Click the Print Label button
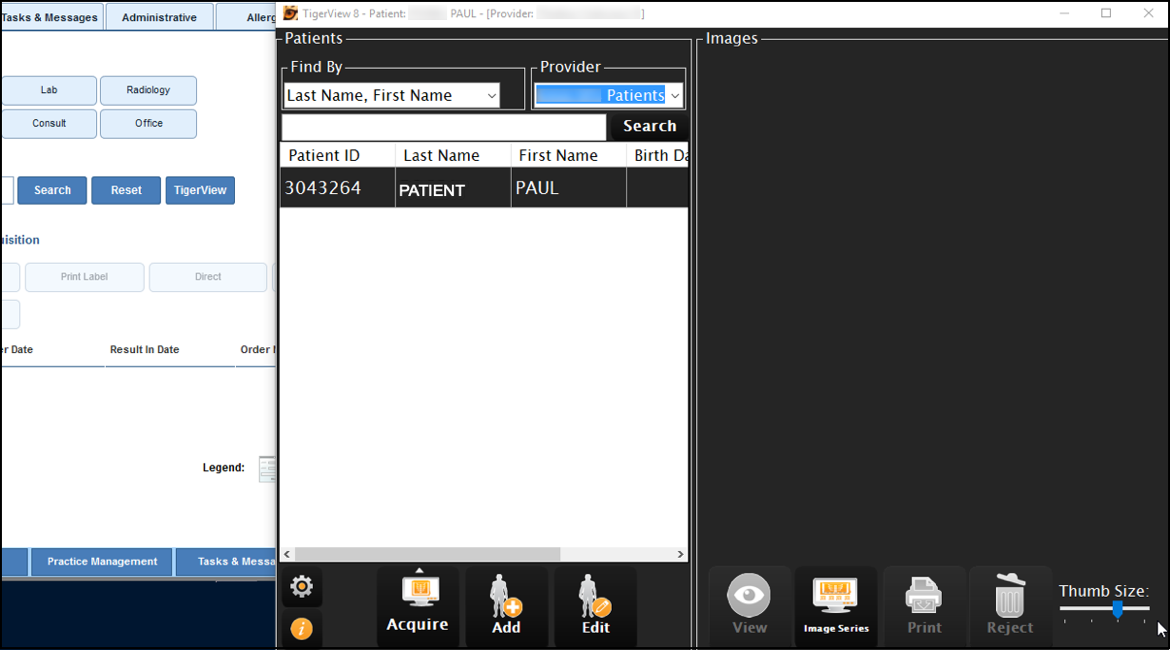The width and height of the screenshot is (1170, 650). tap(84, 277)
